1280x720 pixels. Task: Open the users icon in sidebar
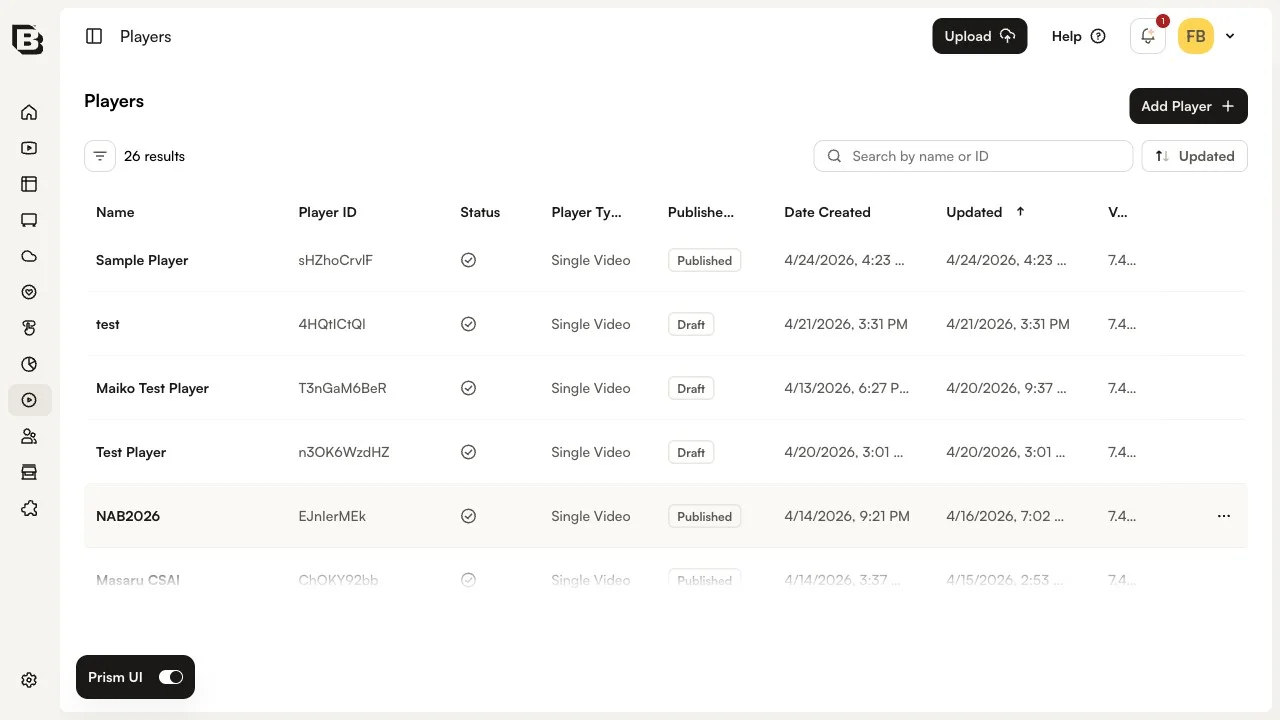pyautogui.click(x=29, y=436)
